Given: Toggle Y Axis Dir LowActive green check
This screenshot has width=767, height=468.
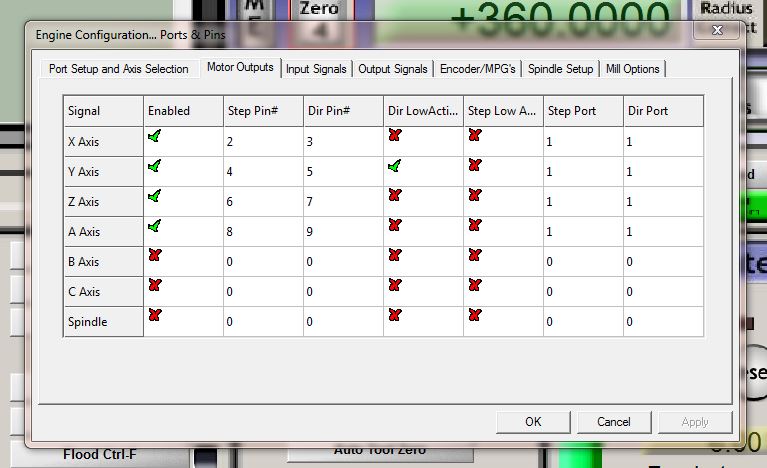Looking at the screenshot, I should tap(394, 166).
